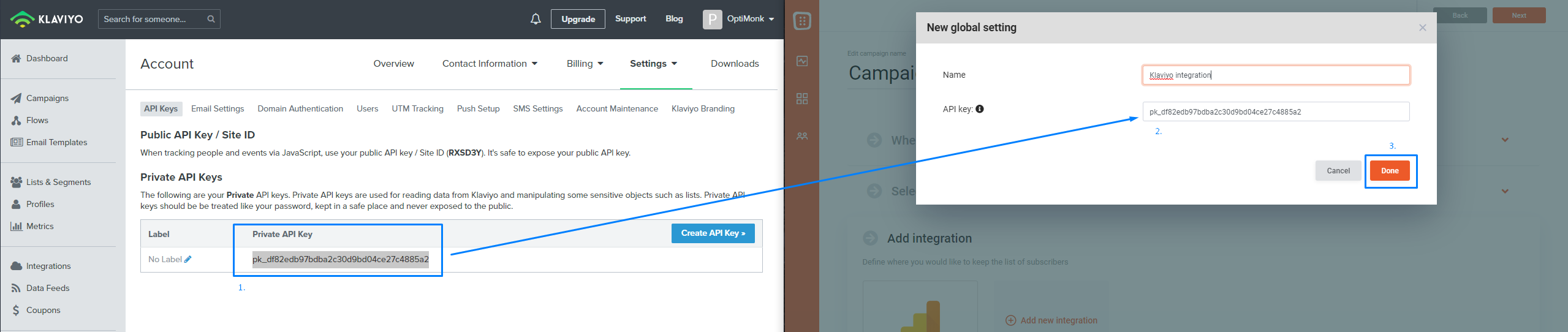Close the New global setting dialog

(1423, 28)
